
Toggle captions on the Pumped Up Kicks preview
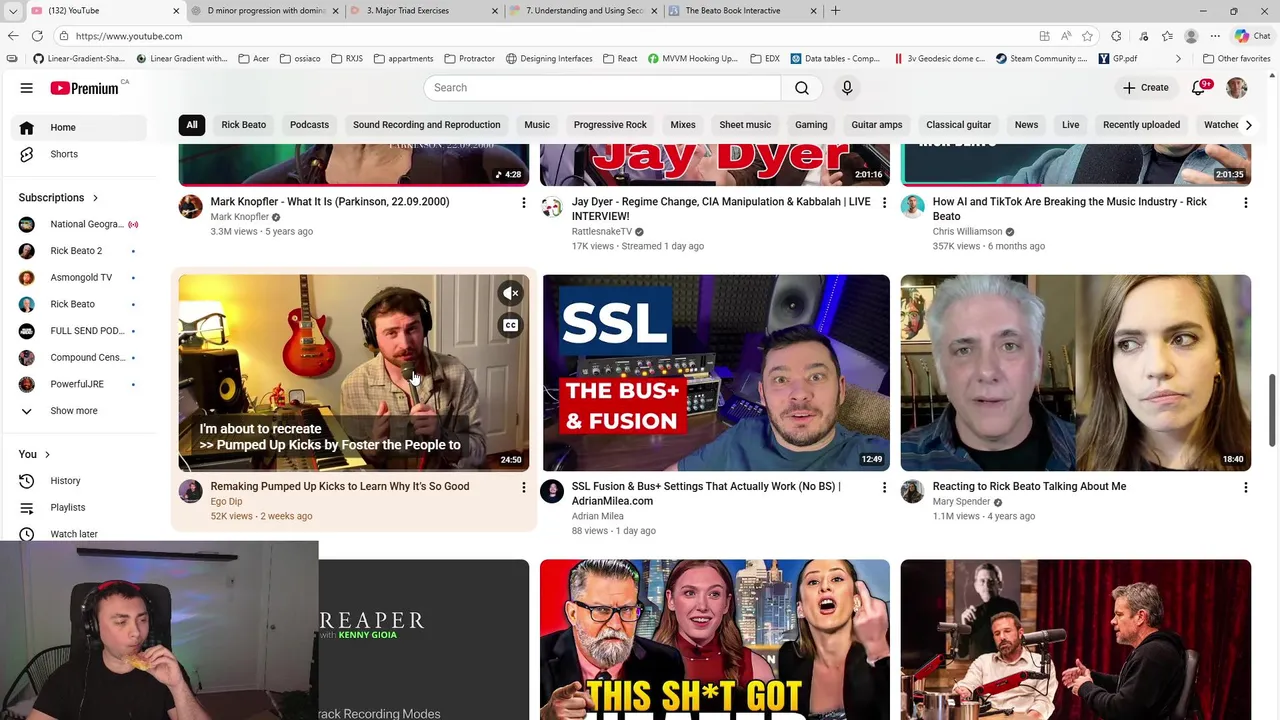pyautogui.click(x=511, y=325)
